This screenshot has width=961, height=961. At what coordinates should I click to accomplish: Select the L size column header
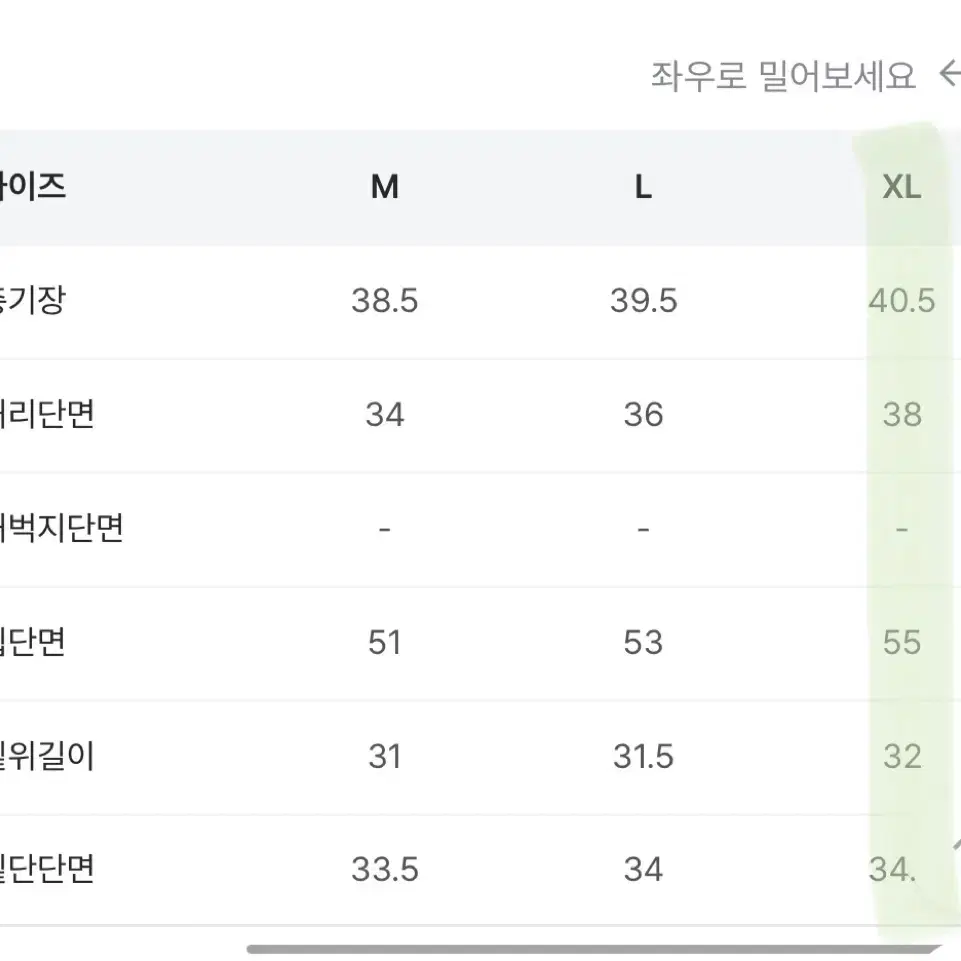coord(643,186)
